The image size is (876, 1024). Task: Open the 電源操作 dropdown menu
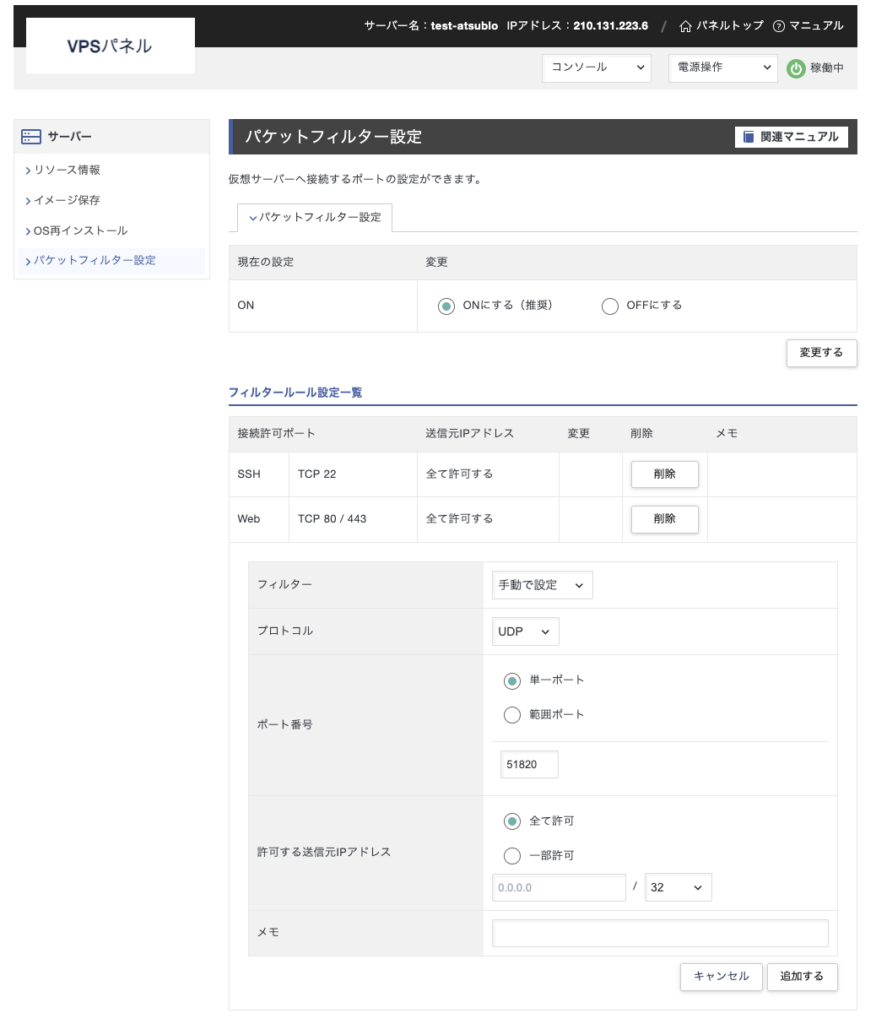[x=722, y=68]
